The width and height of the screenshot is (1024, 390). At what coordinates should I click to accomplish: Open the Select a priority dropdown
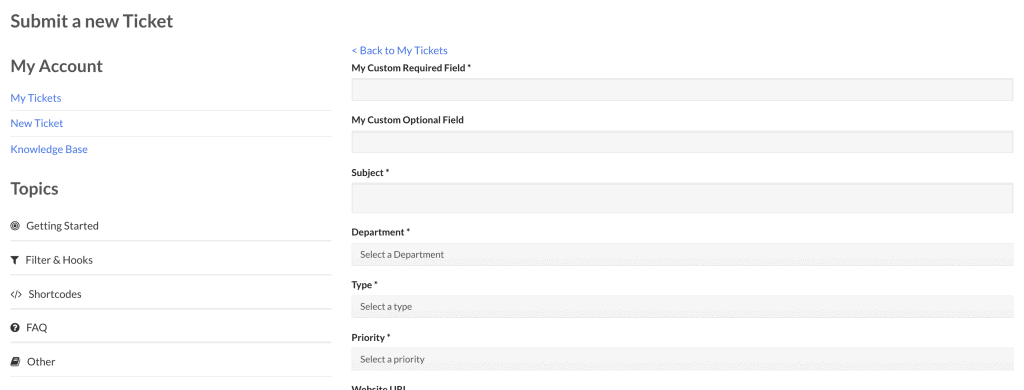[682, 359]
